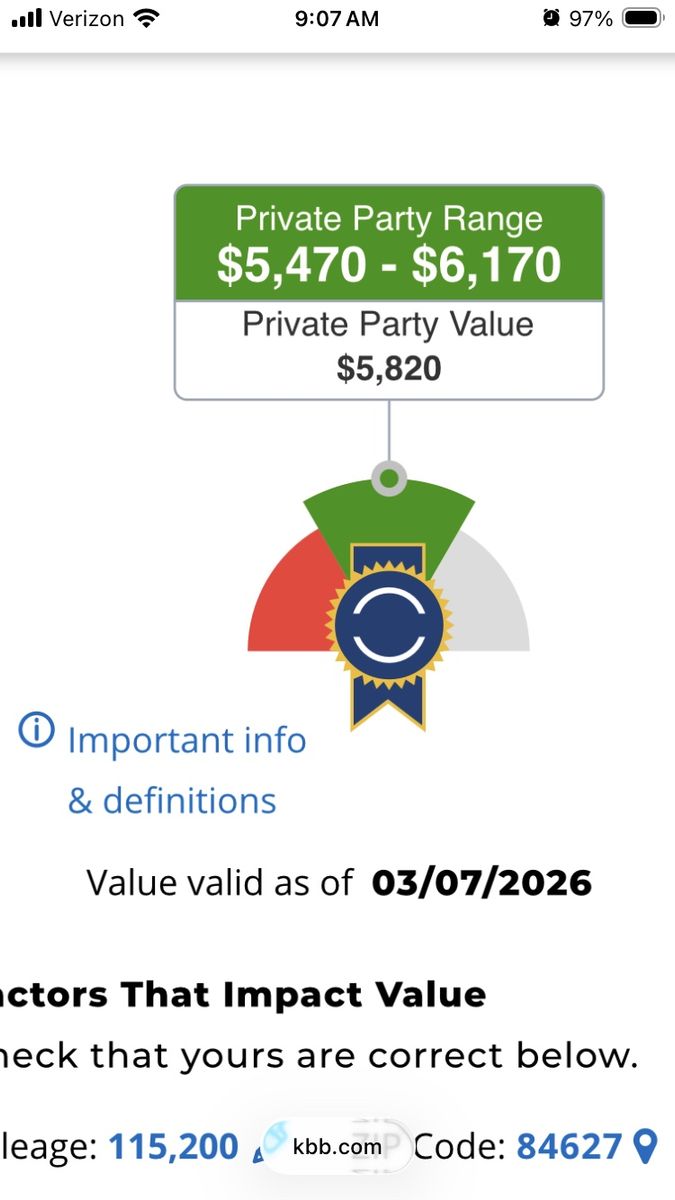Tap the alarm clock status icon
Viewport: 675px width, 1200px height.
[x=550, y=18]
